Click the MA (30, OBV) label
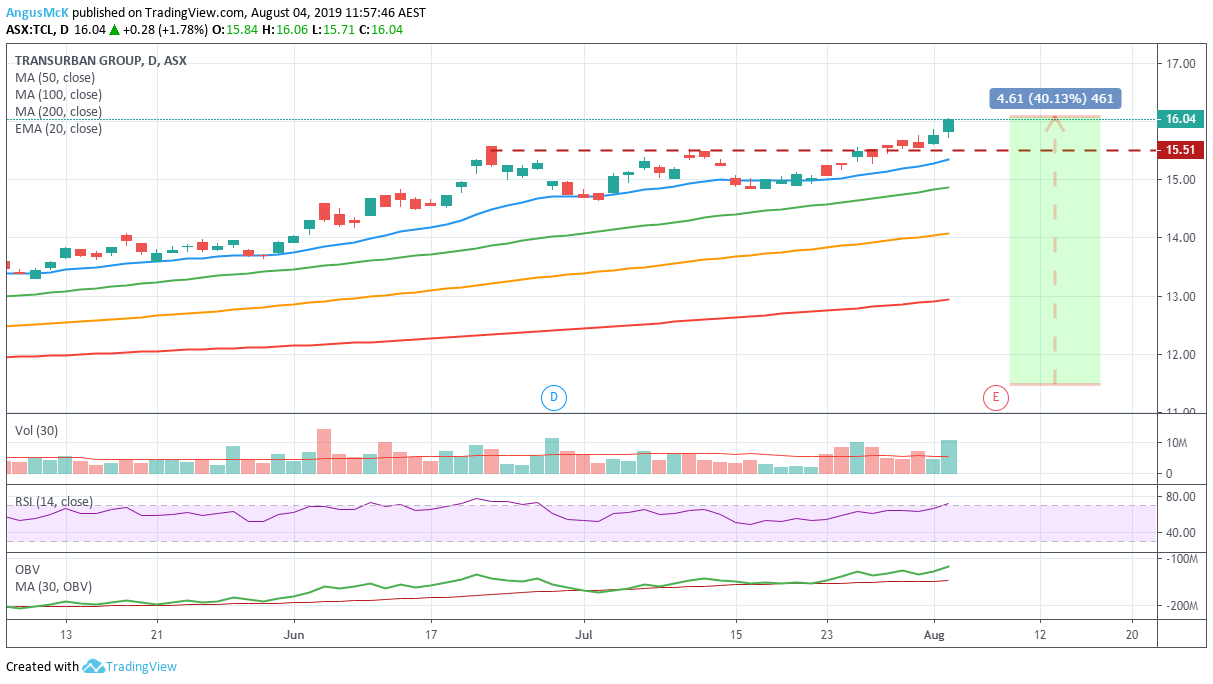Screen dimensions: 1213x684 click(x=52, y=585)
